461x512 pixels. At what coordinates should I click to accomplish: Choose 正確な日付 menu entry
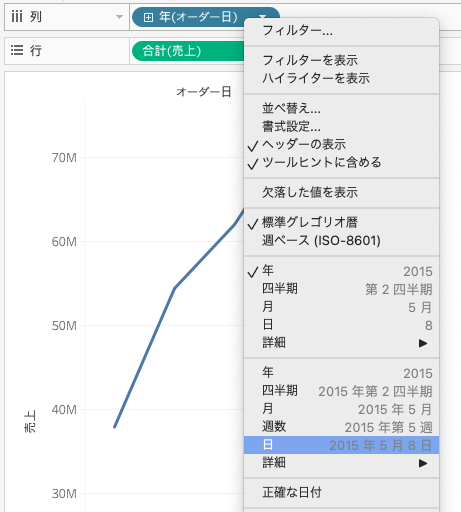click(341, 492)
